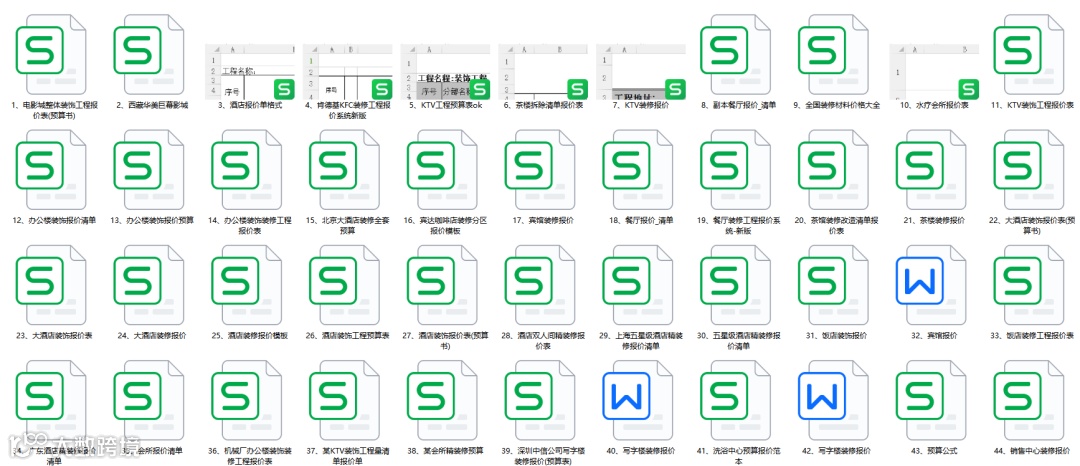
Task: Open the WPS spreadsheet icon for file 1 电影城整体装饰工程报价表
Action: click(x=52, y=56)
